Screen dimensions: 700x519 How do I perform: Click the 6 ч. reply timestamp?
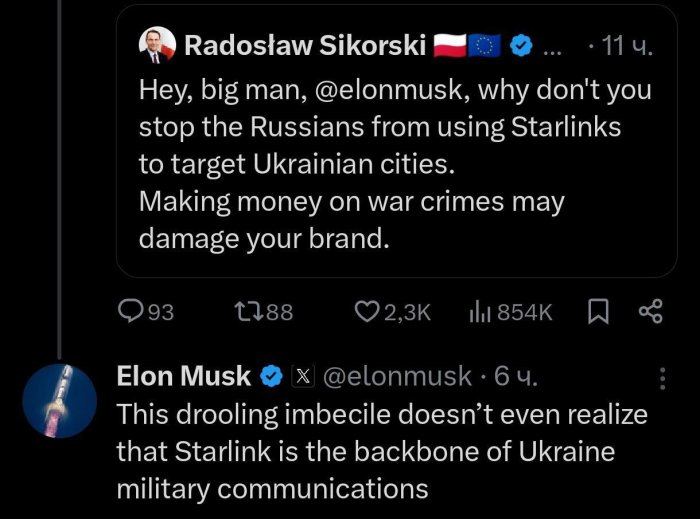coord(515,376)
